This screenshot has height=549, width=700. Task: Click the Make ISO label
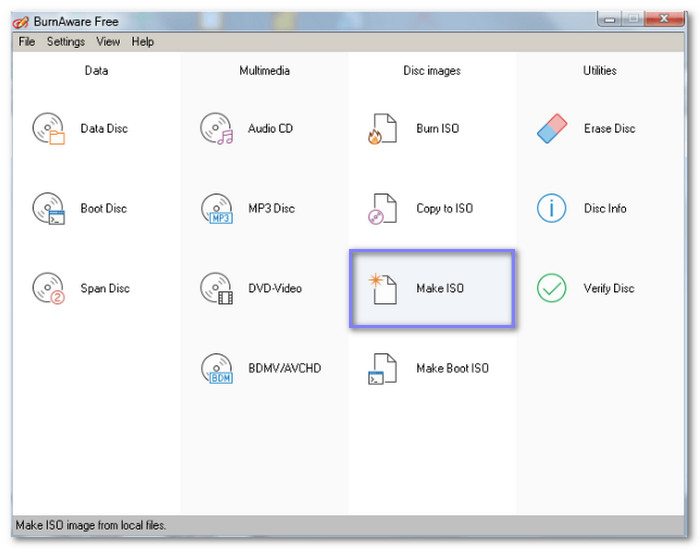(440, 288)
